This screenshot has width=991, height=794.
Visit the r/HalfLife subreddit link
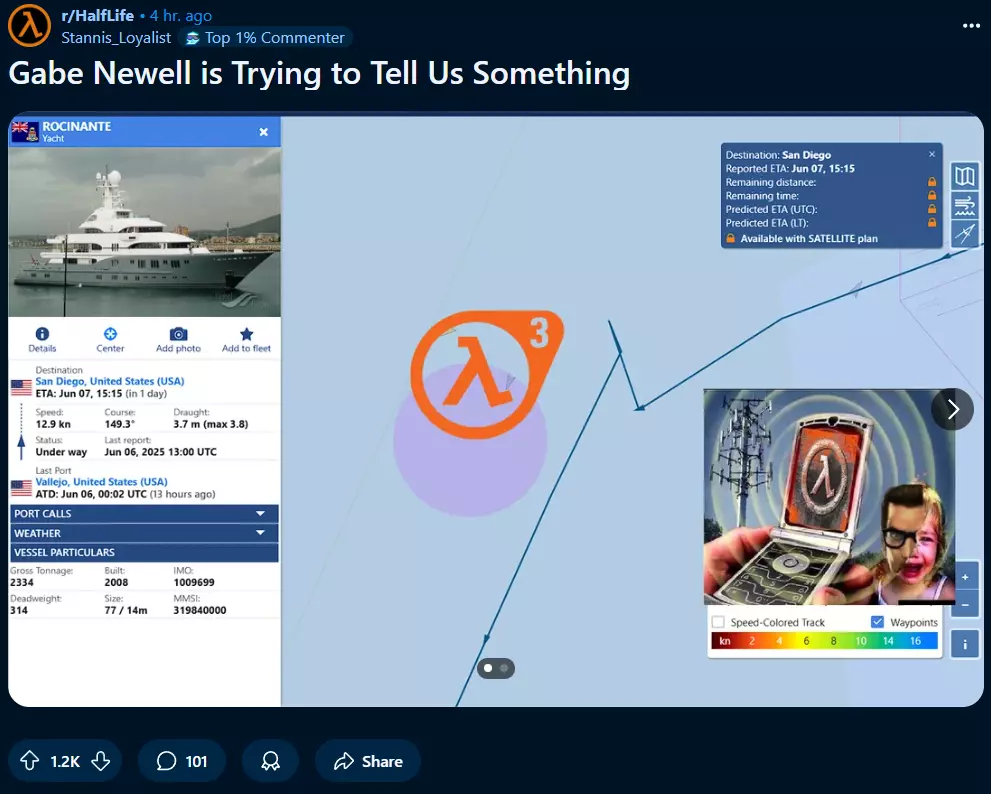97,15
